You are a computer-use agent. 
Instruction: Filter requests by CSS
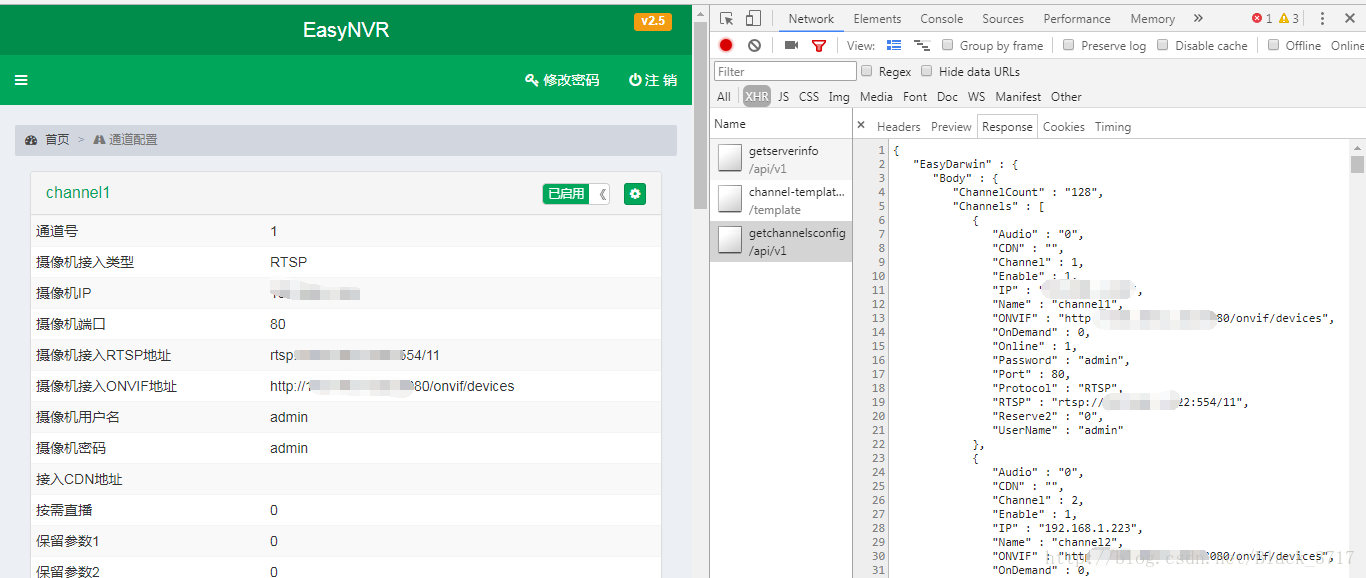tap(809, 97)
